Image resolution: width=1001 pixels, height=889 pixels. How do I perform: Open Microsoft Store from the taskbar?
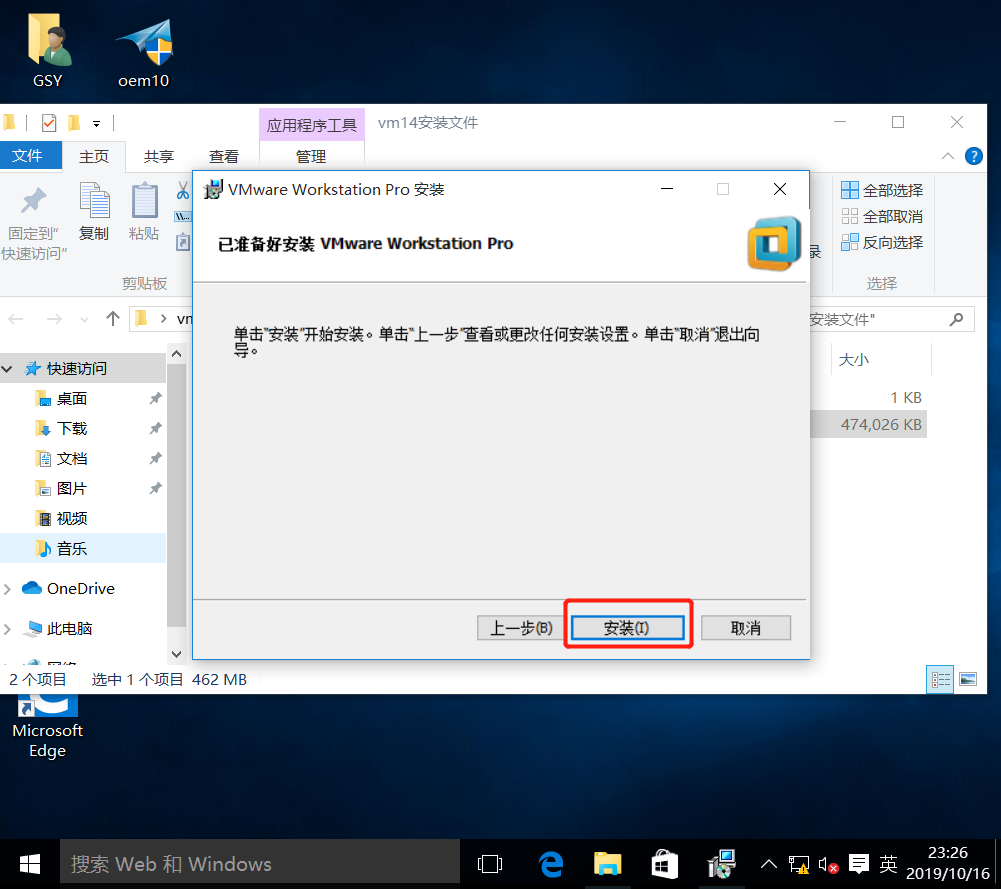coord(664,864)
